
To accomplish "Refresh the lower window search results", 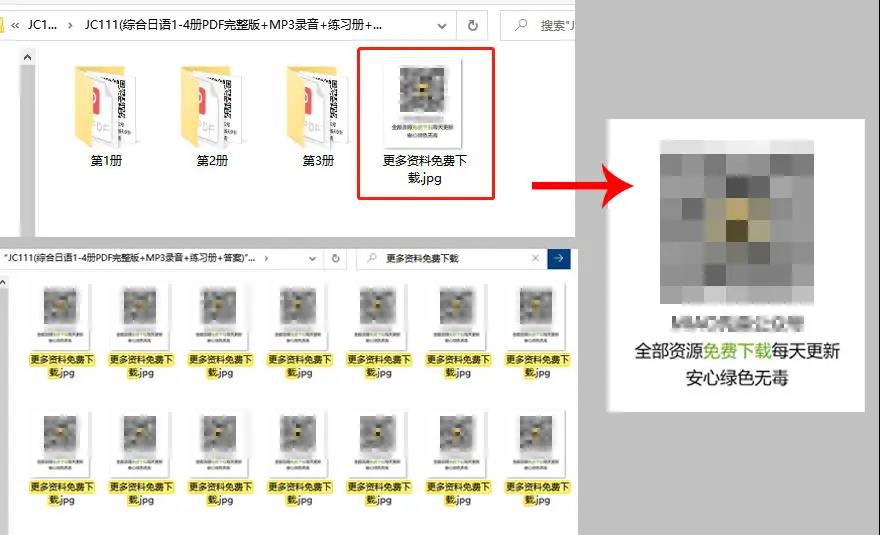I will tap(335, 258).
